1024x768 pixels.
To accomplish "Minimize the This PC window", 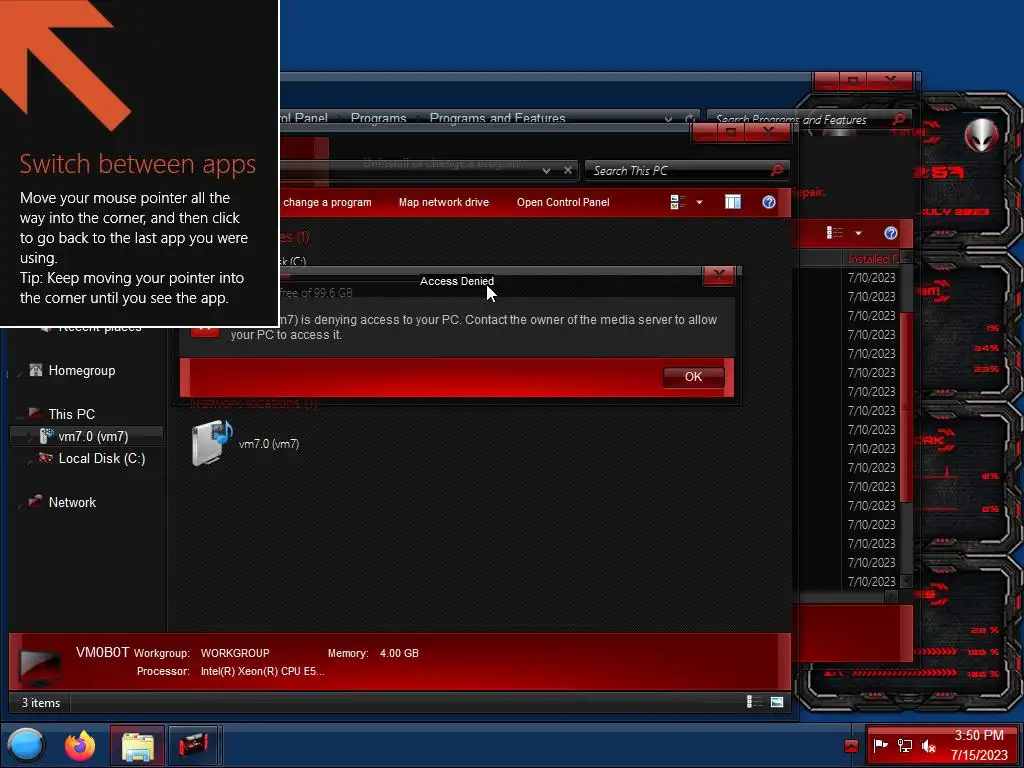I will [x=705, y=133].
